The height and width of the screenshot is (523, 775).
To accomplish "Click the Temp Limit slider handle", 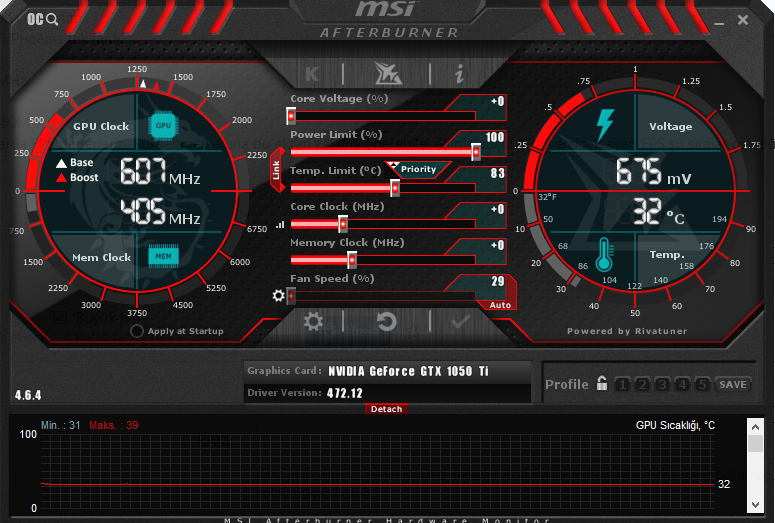I will click(x=395, y=188).
